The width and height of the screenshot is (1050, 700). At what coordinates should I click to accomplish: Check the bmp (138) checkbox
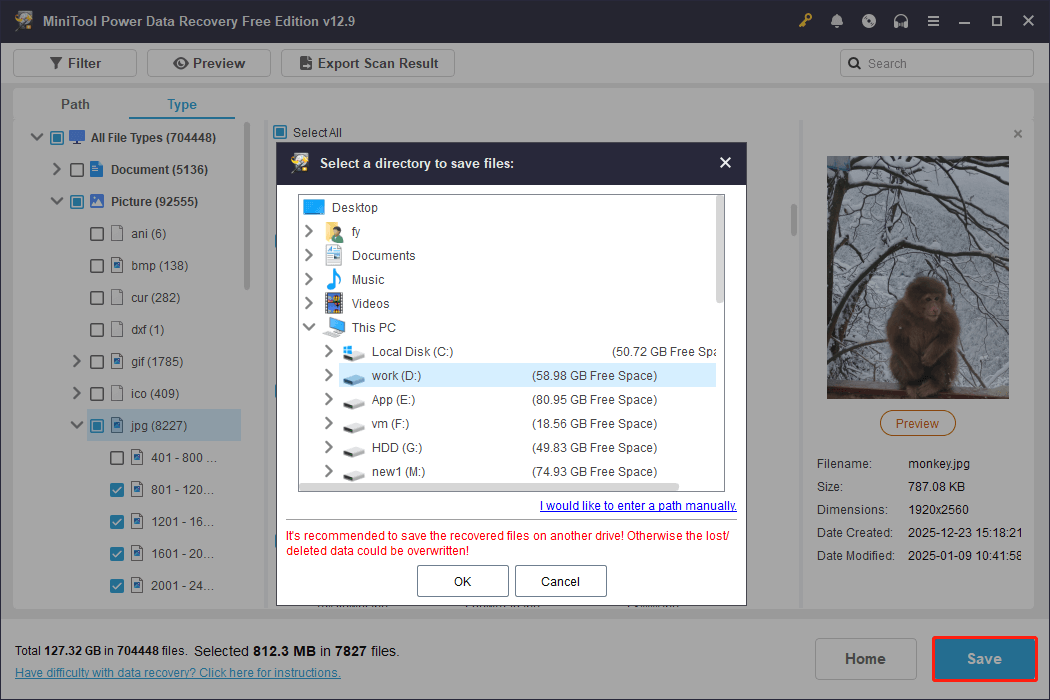97,266
